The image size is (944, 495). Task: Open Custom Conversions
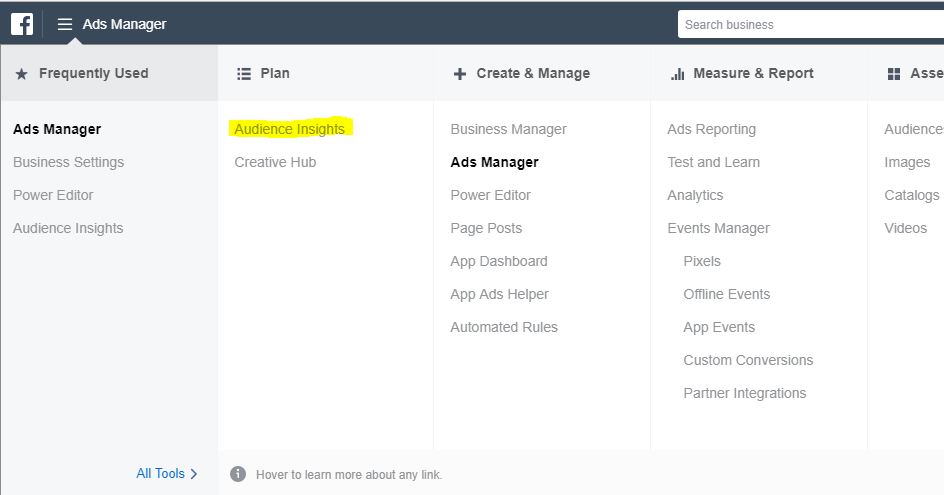point(748,360)
